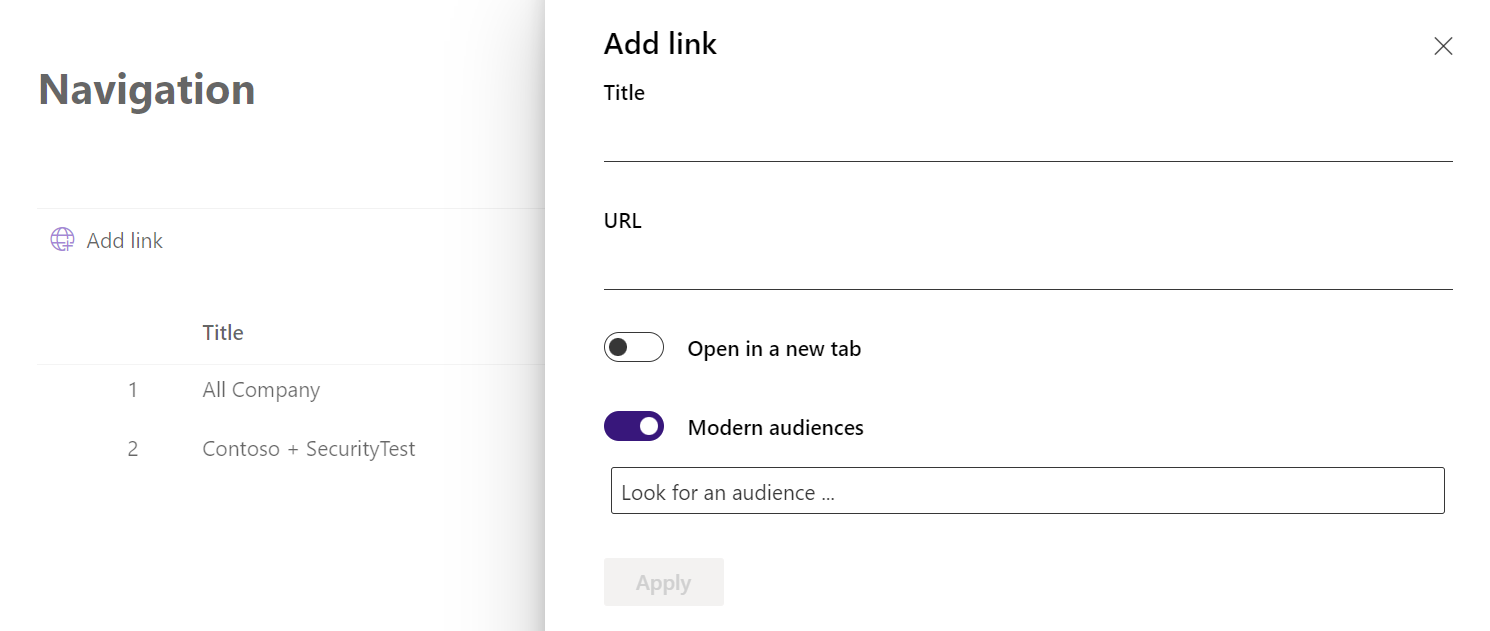
Task: Click the Apply button
Action: [664, 582]
